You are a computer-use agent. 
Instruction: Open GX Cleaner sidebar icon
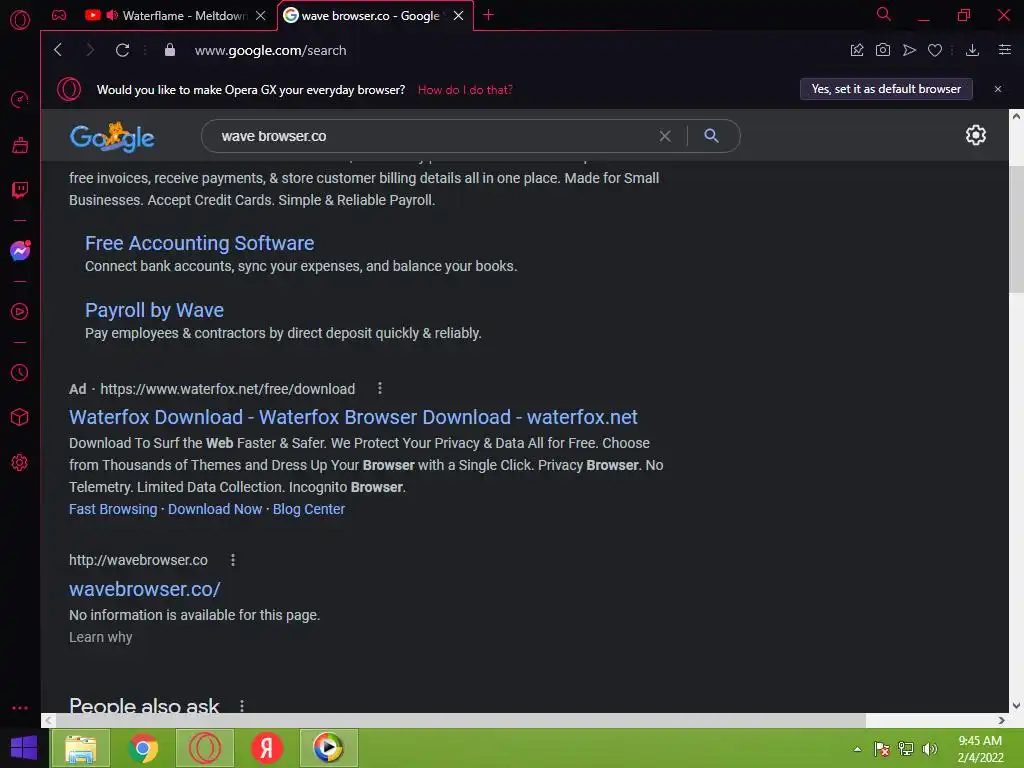20,145
